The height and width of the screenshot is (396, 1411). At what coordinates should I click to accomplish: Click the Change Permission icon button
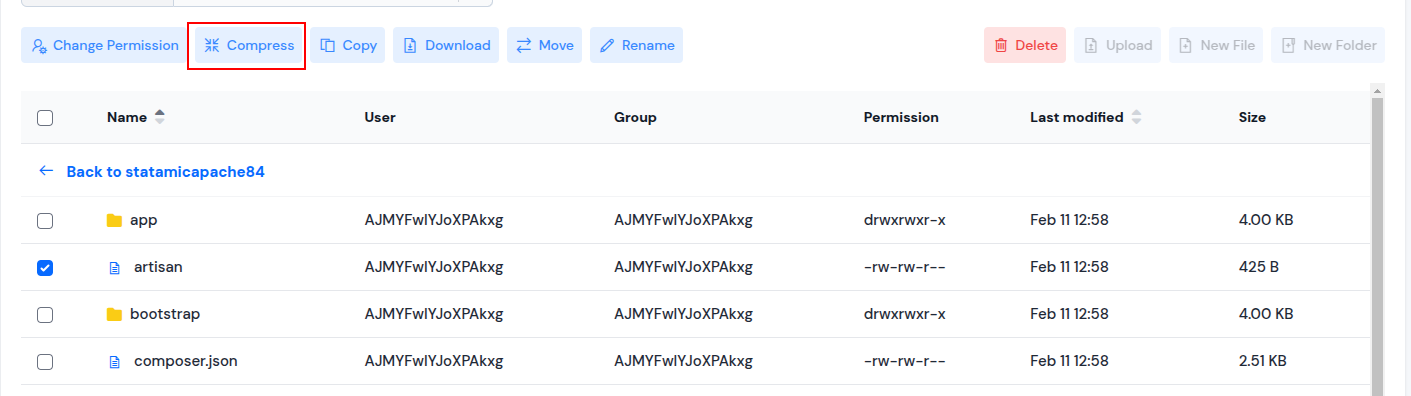pyautogui.click(x=104, y=45)
